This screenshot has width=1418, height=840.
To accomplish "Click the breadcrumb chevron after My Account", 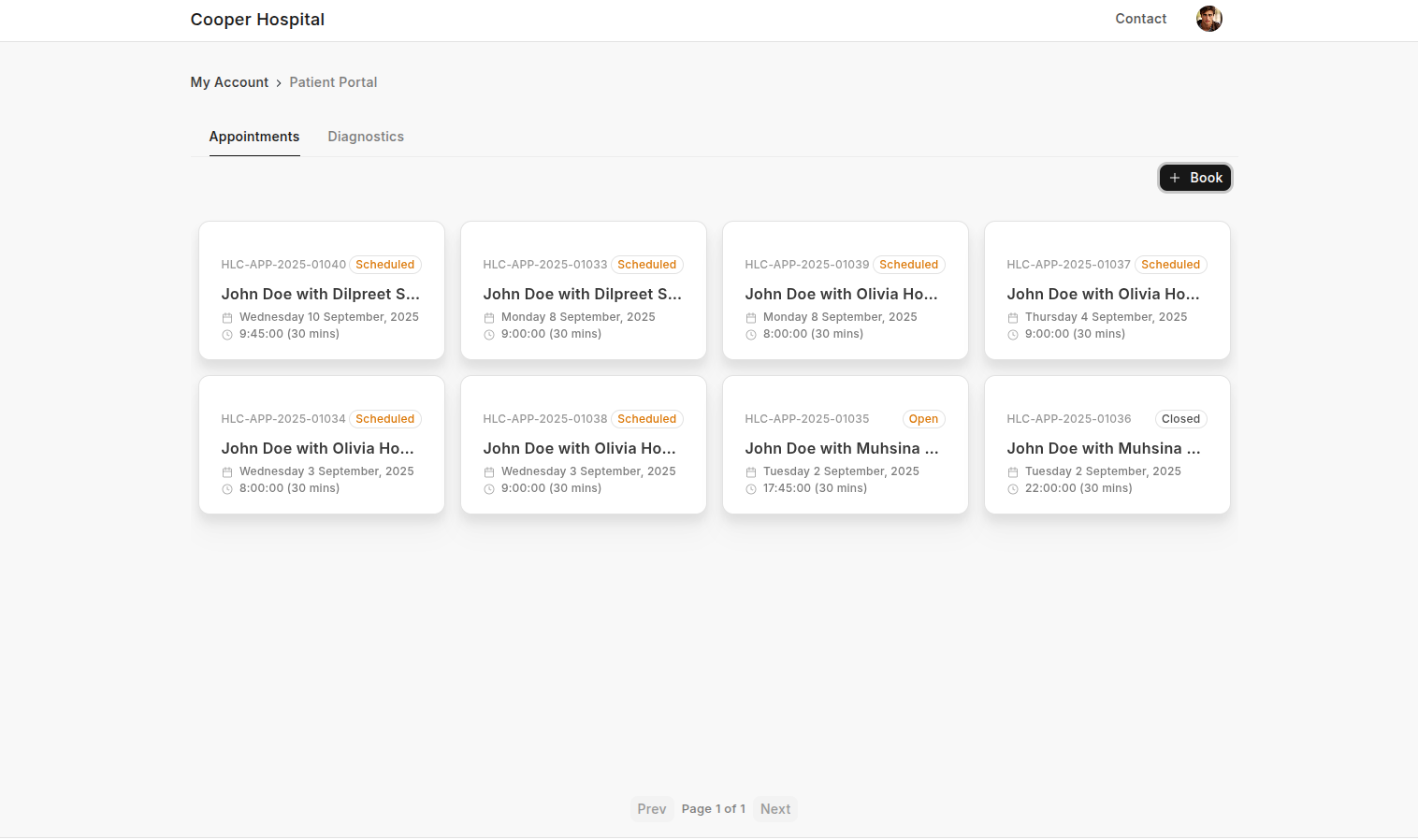I will [x=279, y=83].
